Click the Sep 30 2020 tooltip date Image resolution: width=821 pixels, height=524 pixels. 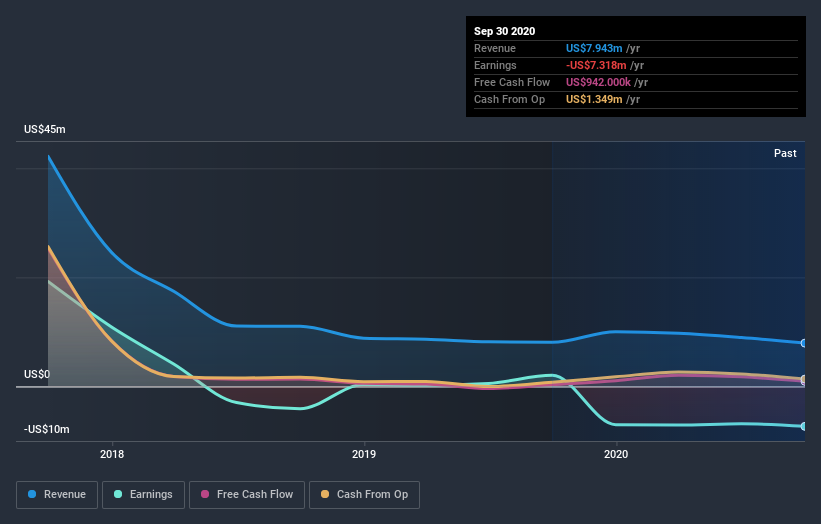[504, 31]
